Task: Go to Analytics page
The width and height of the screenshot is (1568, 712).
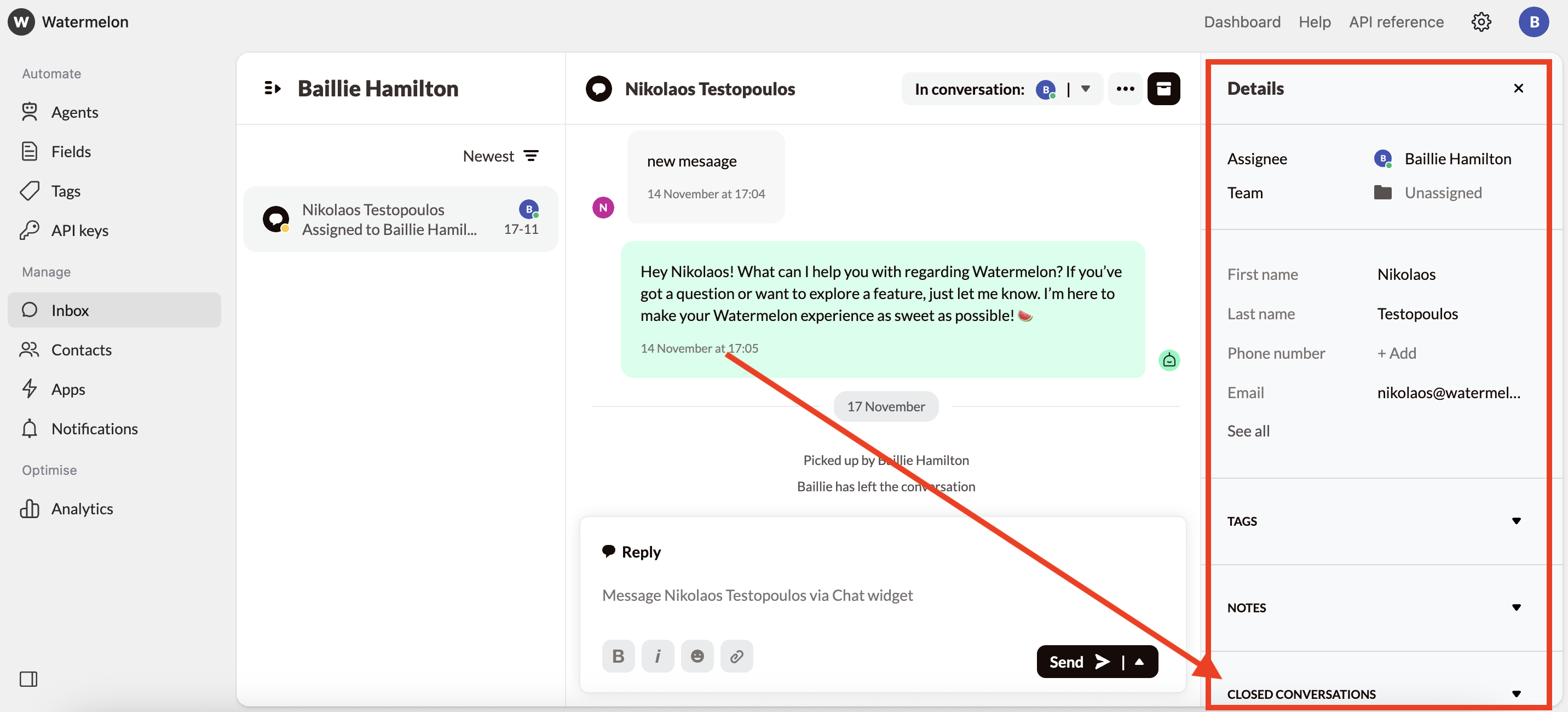Action: pos(82,509)
